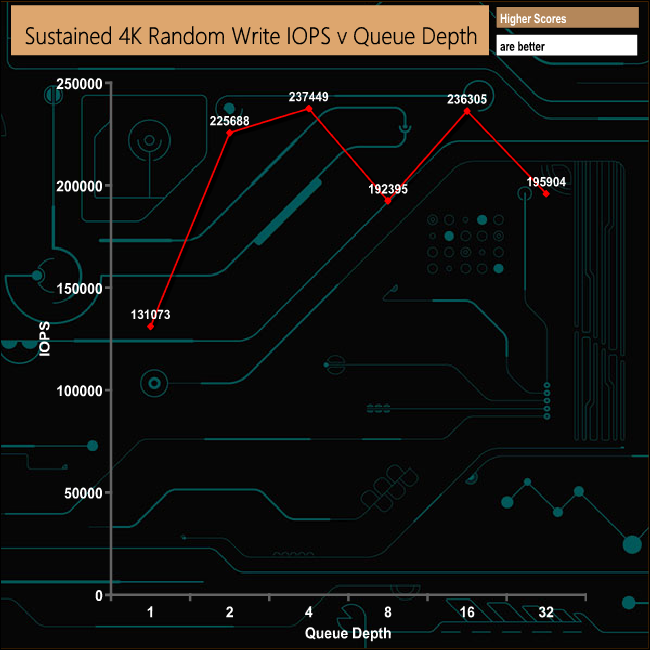Select the chart title "Sustained 4K Random Write IOPS v Queue Depth"
Screen dimensions: 650x650
pos(251,36)
